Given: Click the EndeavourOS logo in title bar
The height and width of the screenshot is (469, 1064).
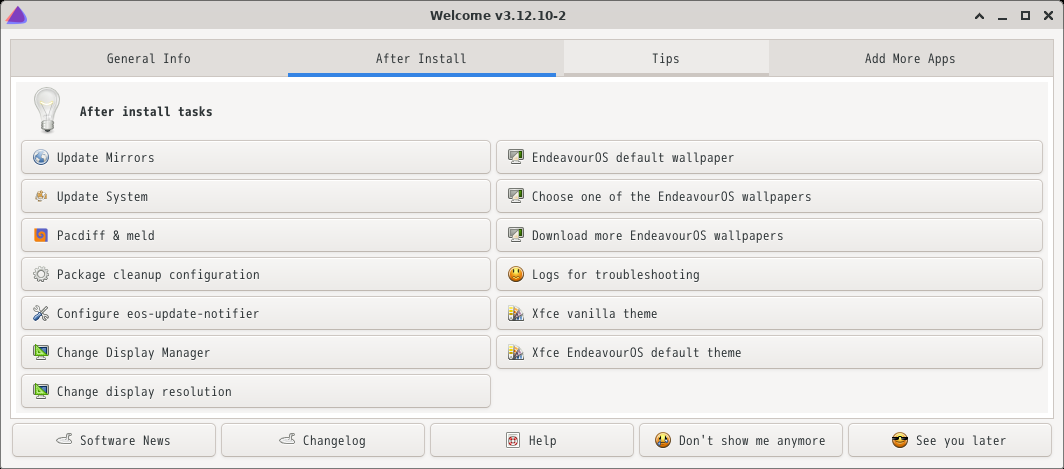Looking at the screenshot, I should 16,15.
